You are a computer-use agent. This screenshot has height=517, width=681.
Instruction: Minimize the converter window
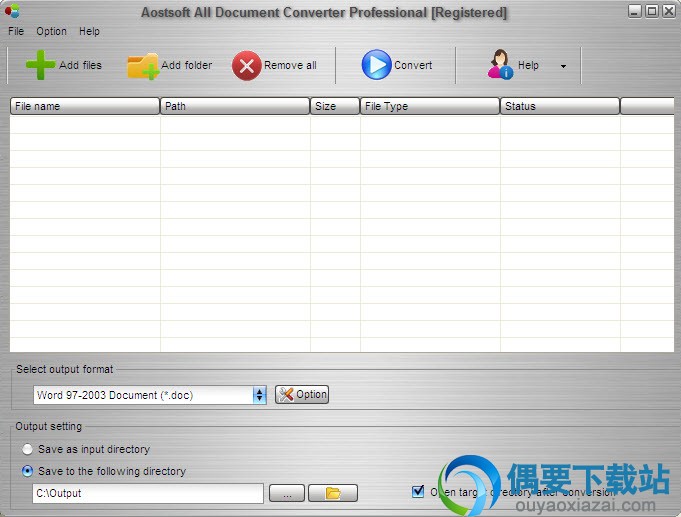(x=635, y=11)
